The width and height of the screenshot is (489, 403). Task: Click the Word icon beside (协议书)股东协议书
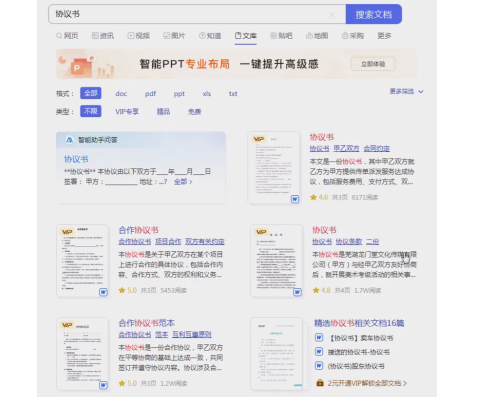pyautogui.click(x=319, y=366)
